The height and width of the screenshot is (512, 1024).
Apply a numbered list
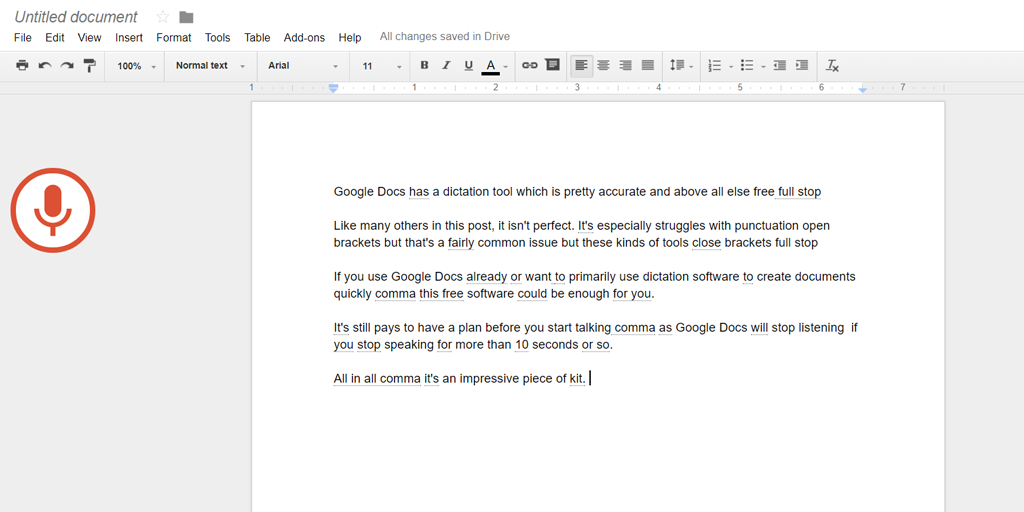click(715, 65)
